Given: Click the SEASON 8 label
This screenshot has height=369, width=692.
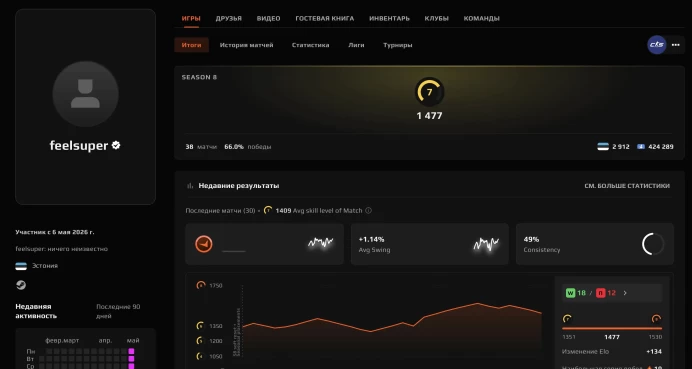Looking at the screenshot, I should tap(199, 77).
